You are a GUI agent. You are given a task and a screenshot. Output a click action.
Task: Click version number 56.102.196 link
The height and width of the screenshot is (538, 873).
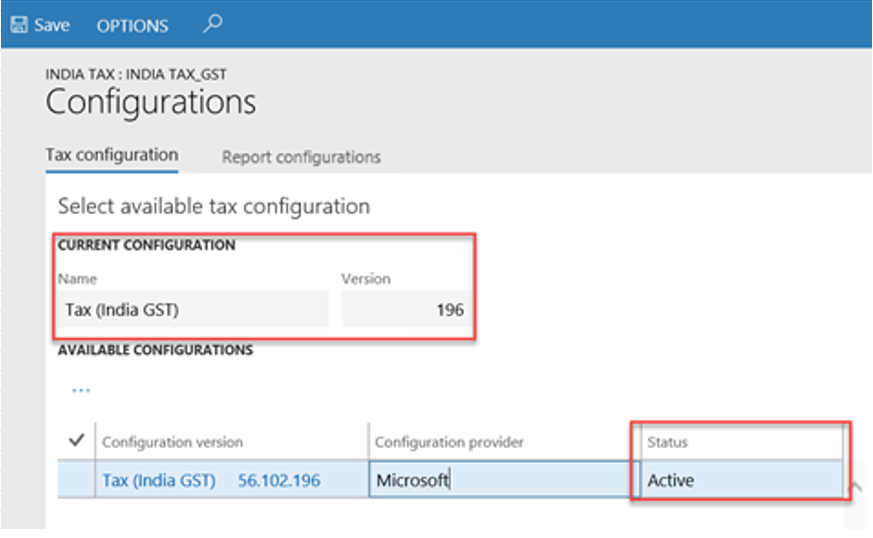279,481
